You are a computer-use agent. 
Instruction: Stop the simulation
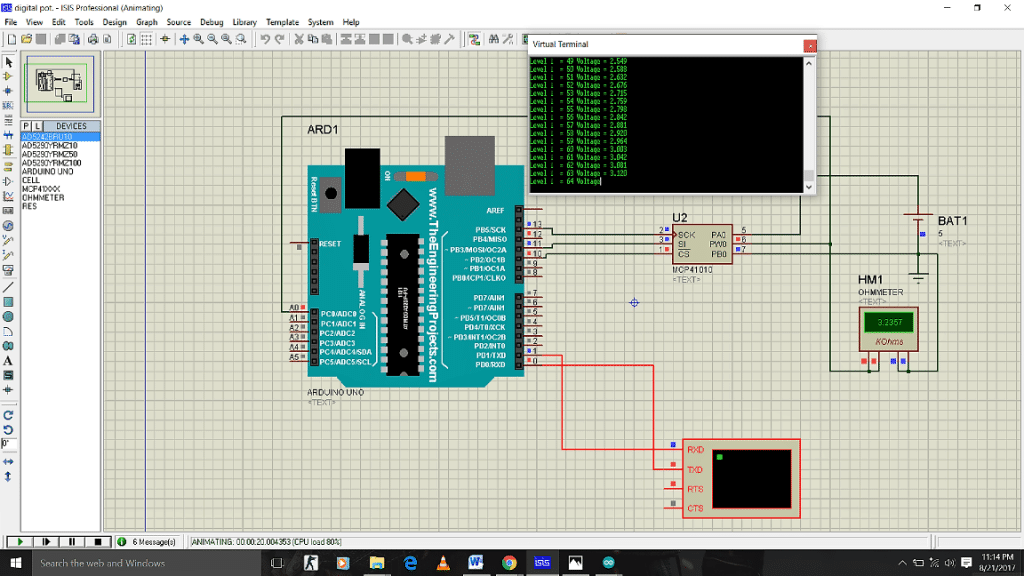pos(98,541)
